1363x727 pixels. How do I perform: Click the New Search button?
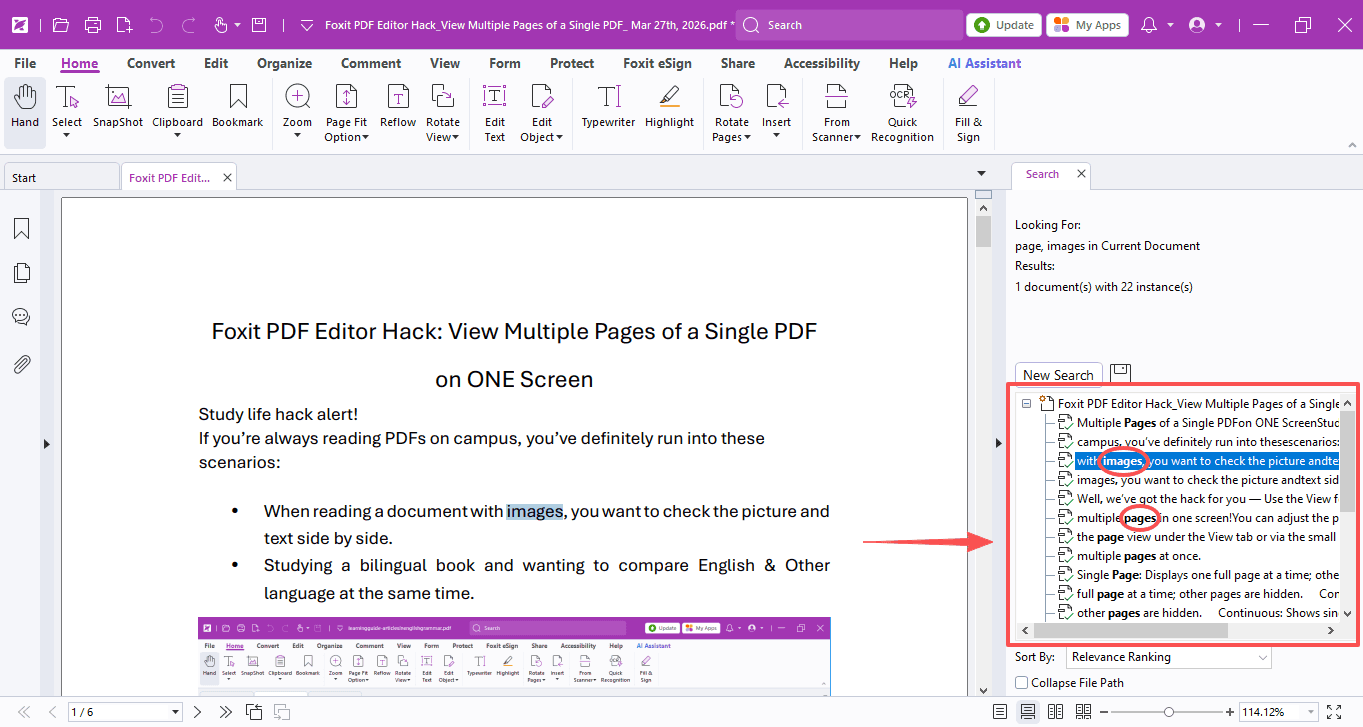pos(1058,375)
